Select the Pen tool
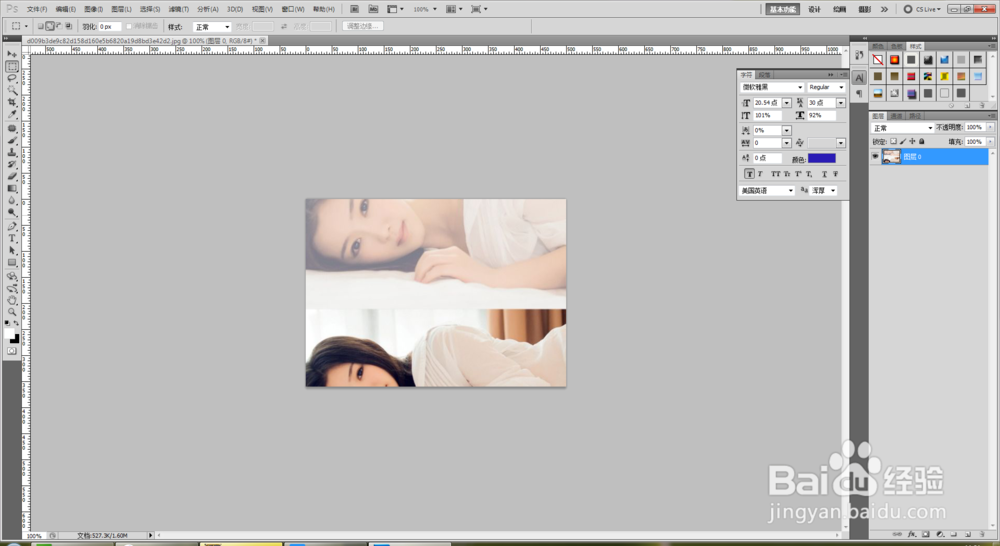The width and height of the screenshot is (1000, 546). pyautogui.click(x=12, y=226)
